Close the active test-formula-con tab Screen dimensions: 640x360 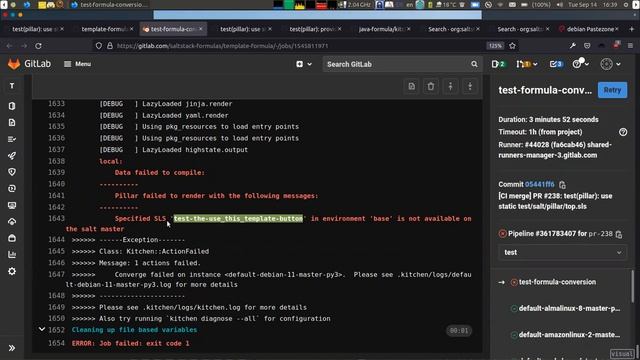coord(201,29)
